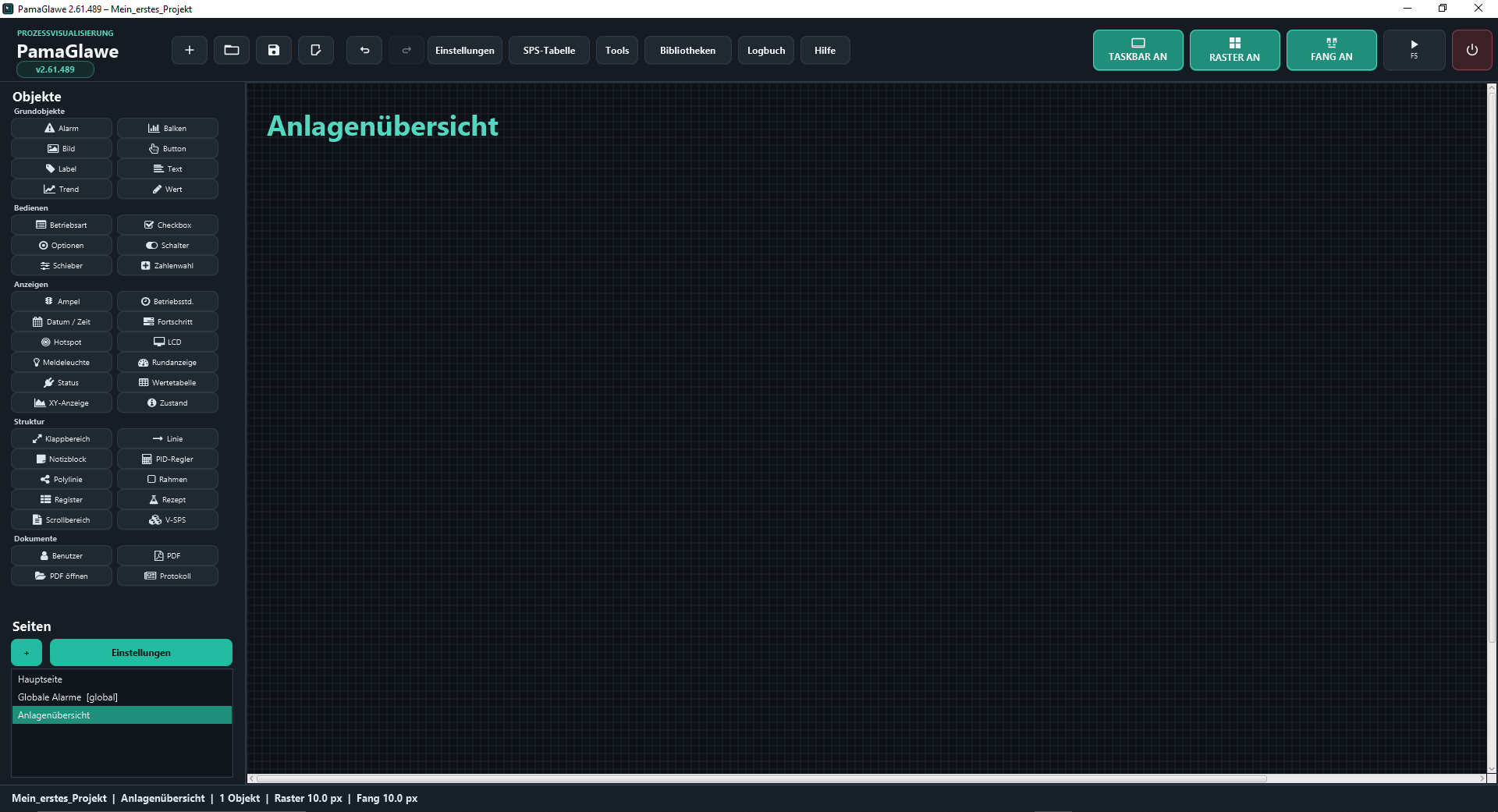The width and height of the screenshot is (1498, 812).
Task: Add an Ampel traffic light object
Action: (62, 301)
